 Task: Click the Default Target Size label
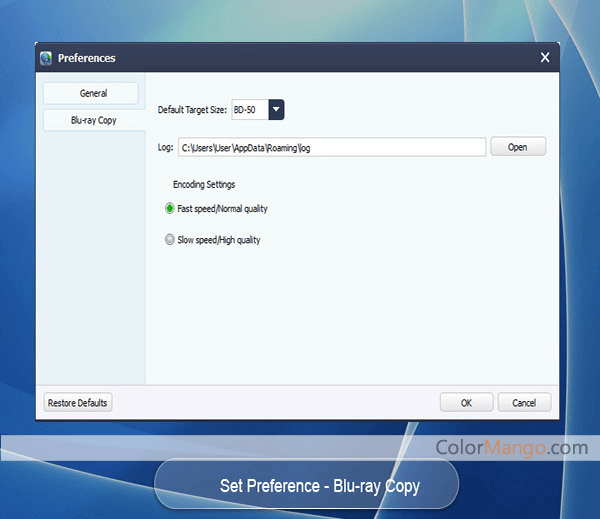click(x=193, y=109)
